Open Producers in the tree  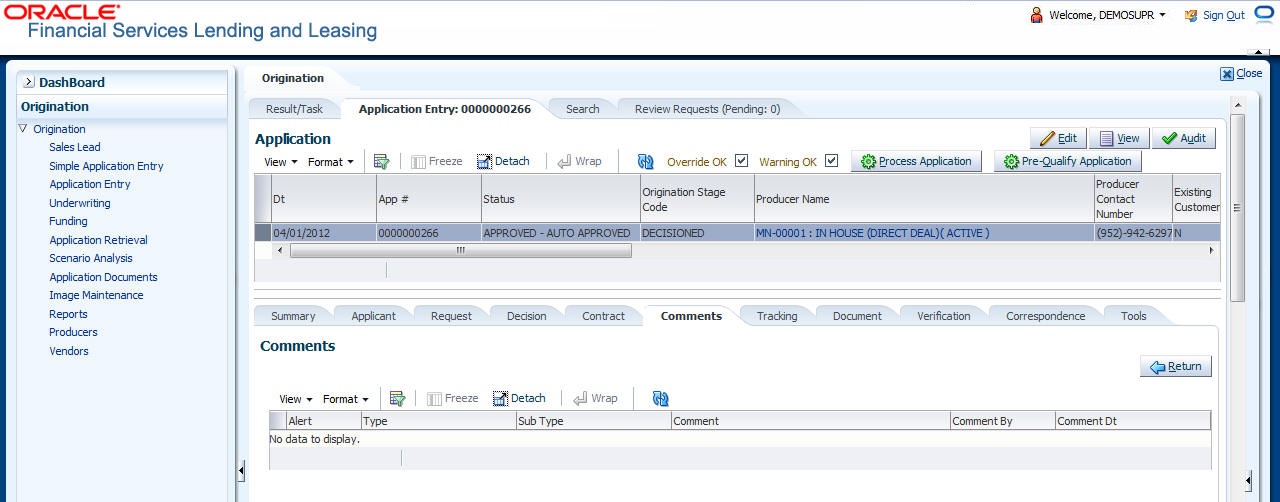pos(73,332)
